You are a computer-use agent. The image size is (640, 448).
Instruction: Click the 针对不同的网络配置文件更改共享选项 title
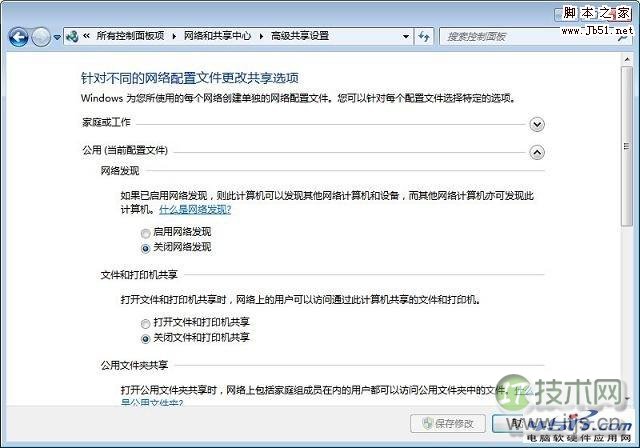coord(190,78)
